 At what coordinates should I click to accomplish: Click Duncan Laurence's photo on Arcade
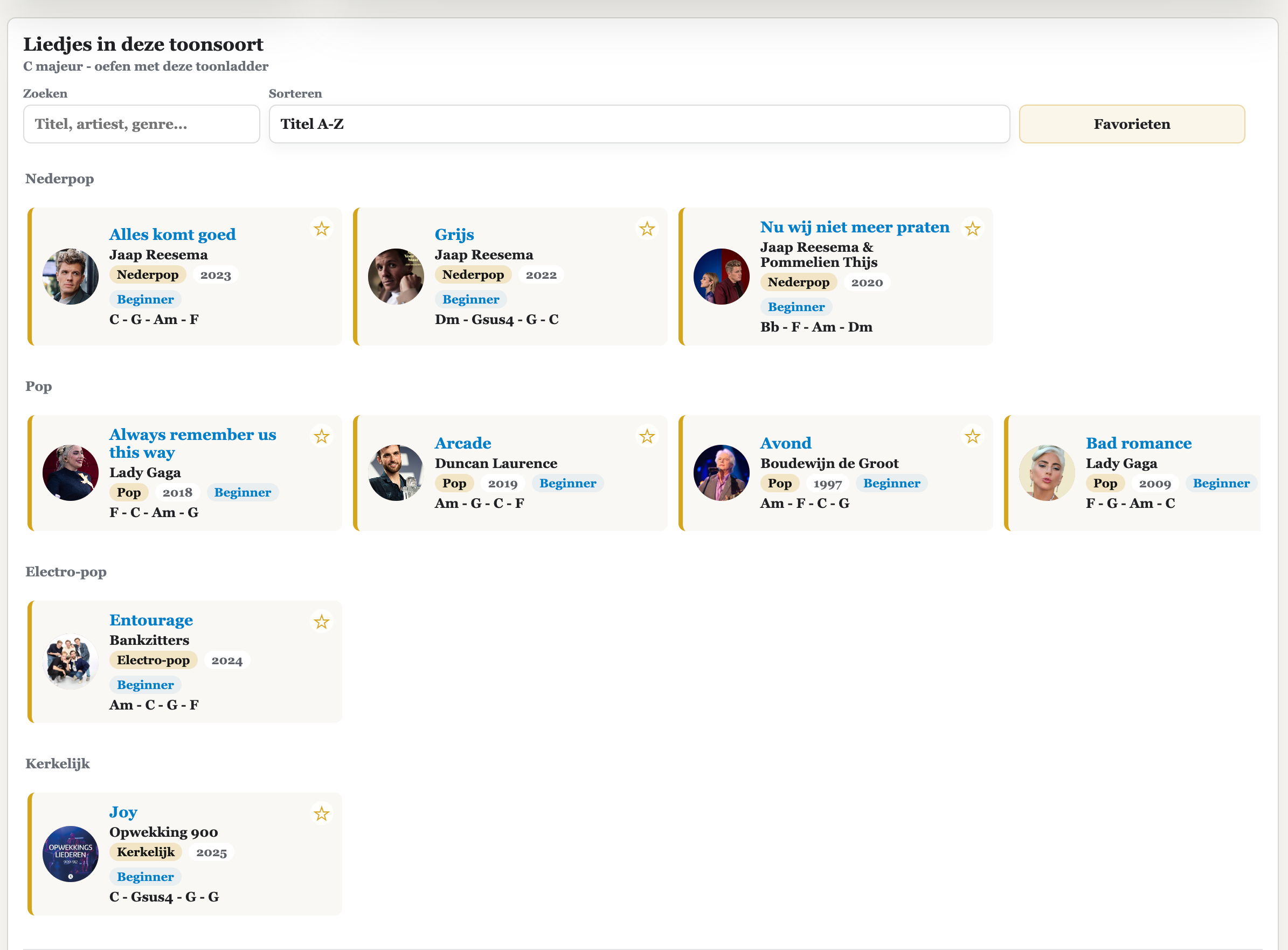pos(396,473)
